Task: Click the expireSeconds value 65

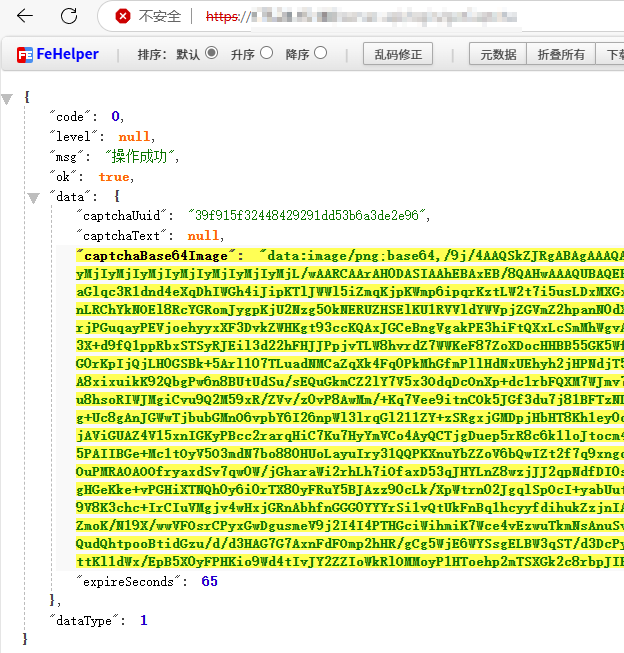Action: click(210, 581)
